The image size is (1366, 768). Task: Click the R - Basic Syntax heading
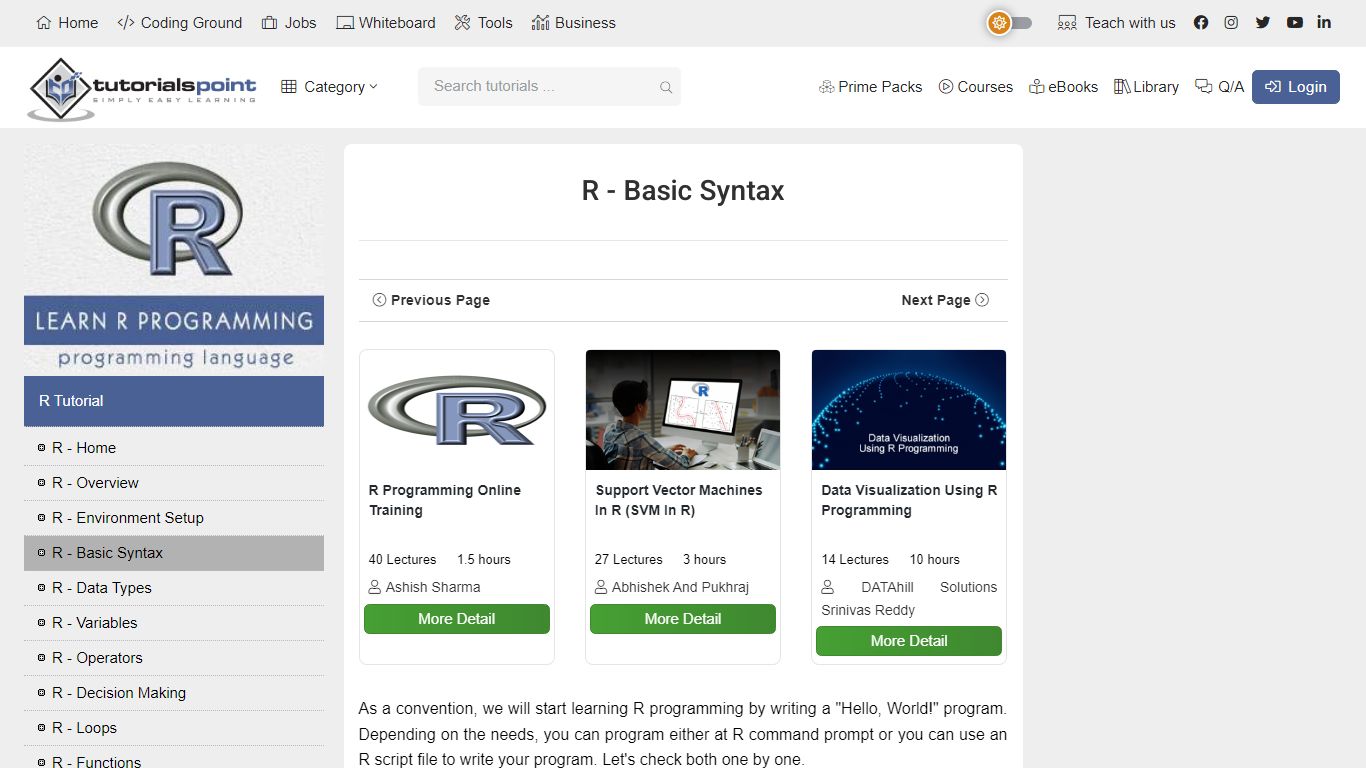(683, 191)
